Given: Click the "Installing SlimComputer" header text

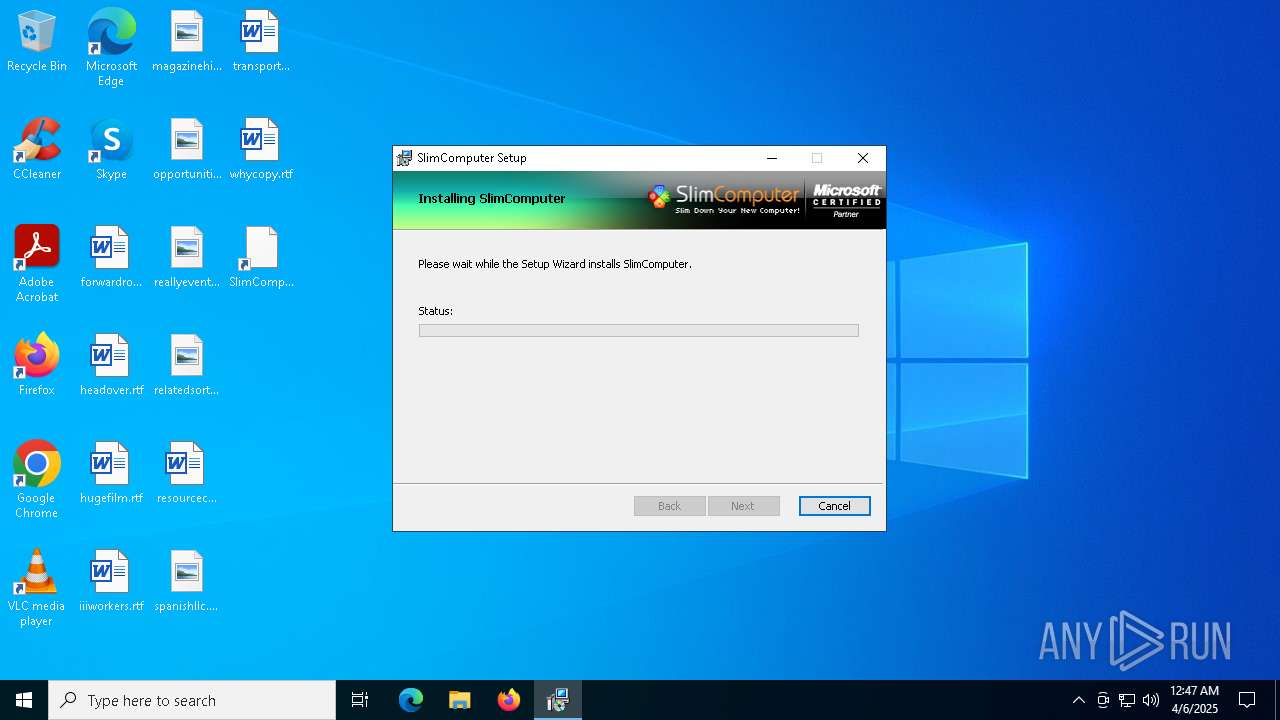Looking at the screenshot, I should click(492, 198).
